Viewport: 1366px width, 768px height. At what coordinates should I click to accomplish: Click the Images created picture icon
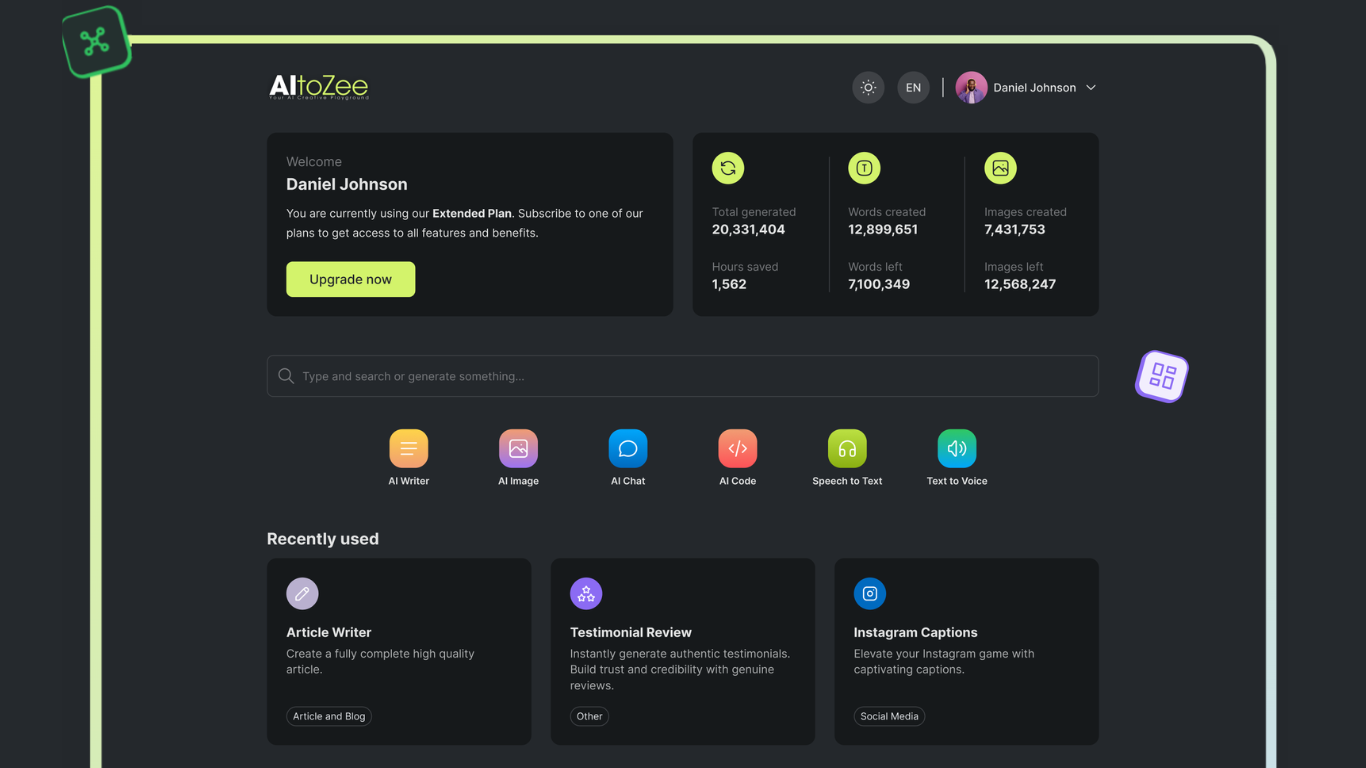point(1000,168)
